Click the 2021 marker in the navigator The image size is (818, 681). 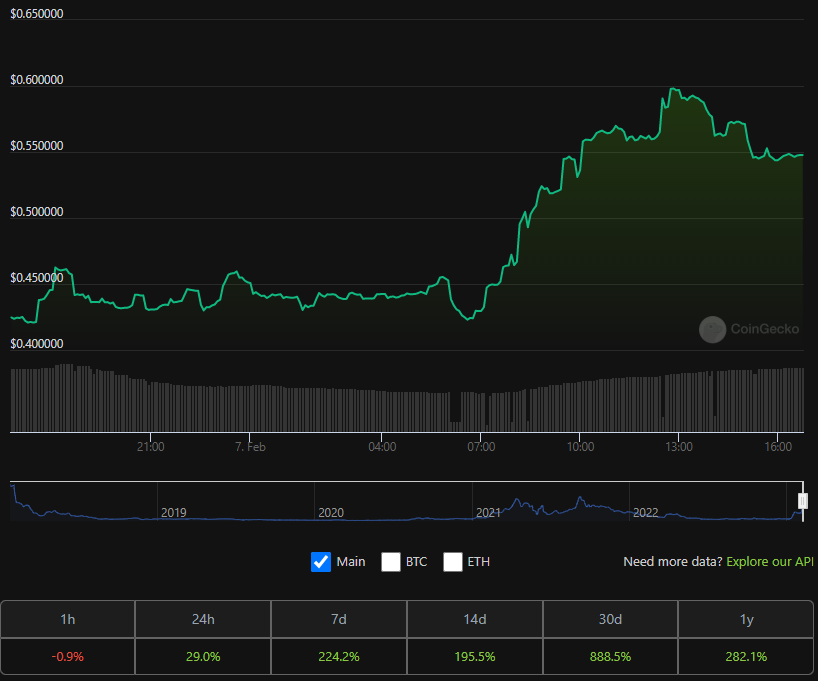(x=488, y=513)
